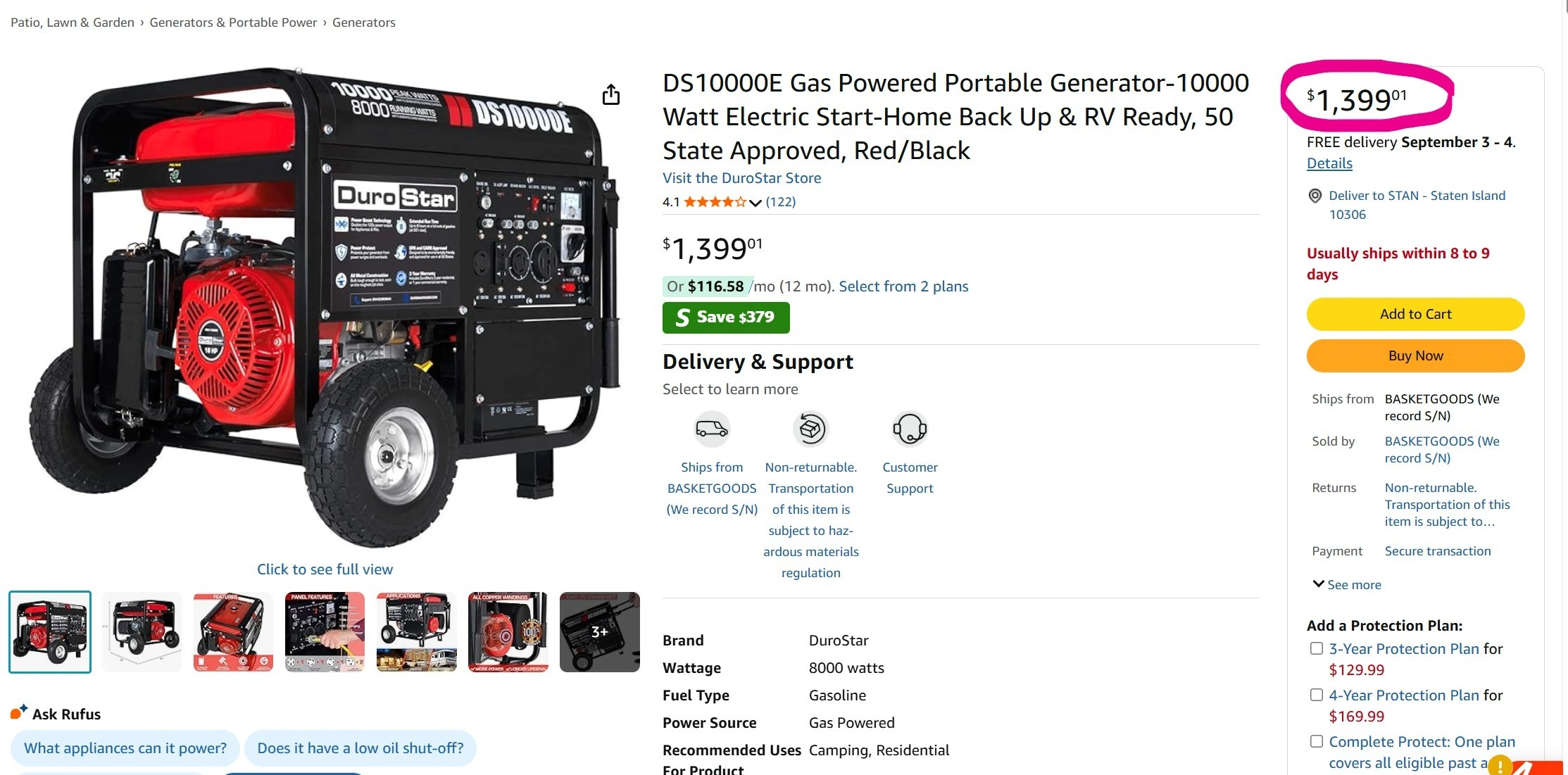Click the green Save $379 badge
Screen dimensions: 1568x775
coord(726,317)
